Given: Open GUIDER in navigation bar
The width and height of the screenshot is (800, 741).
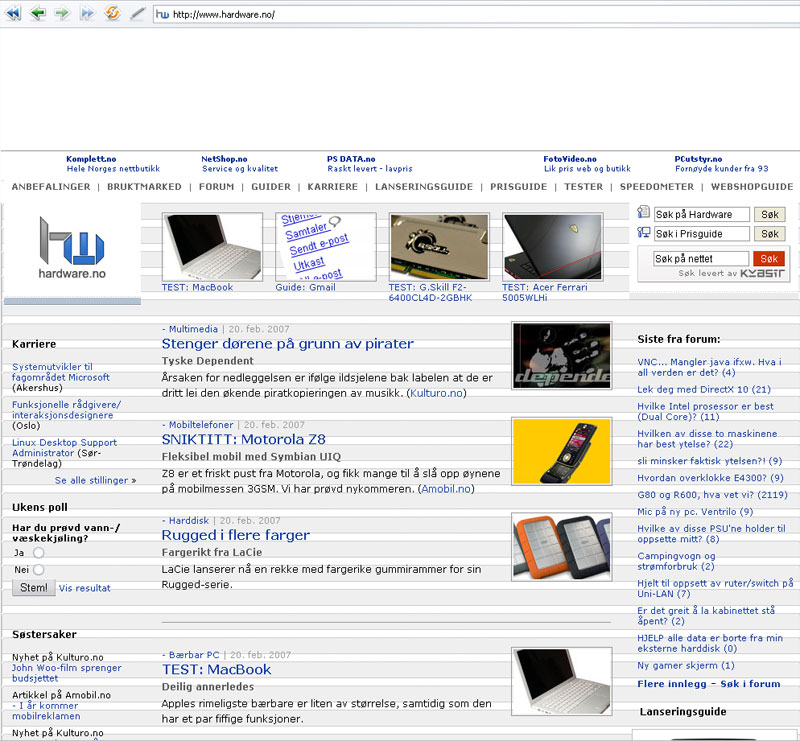Looking at the screenshot, I should coord(271,187).
